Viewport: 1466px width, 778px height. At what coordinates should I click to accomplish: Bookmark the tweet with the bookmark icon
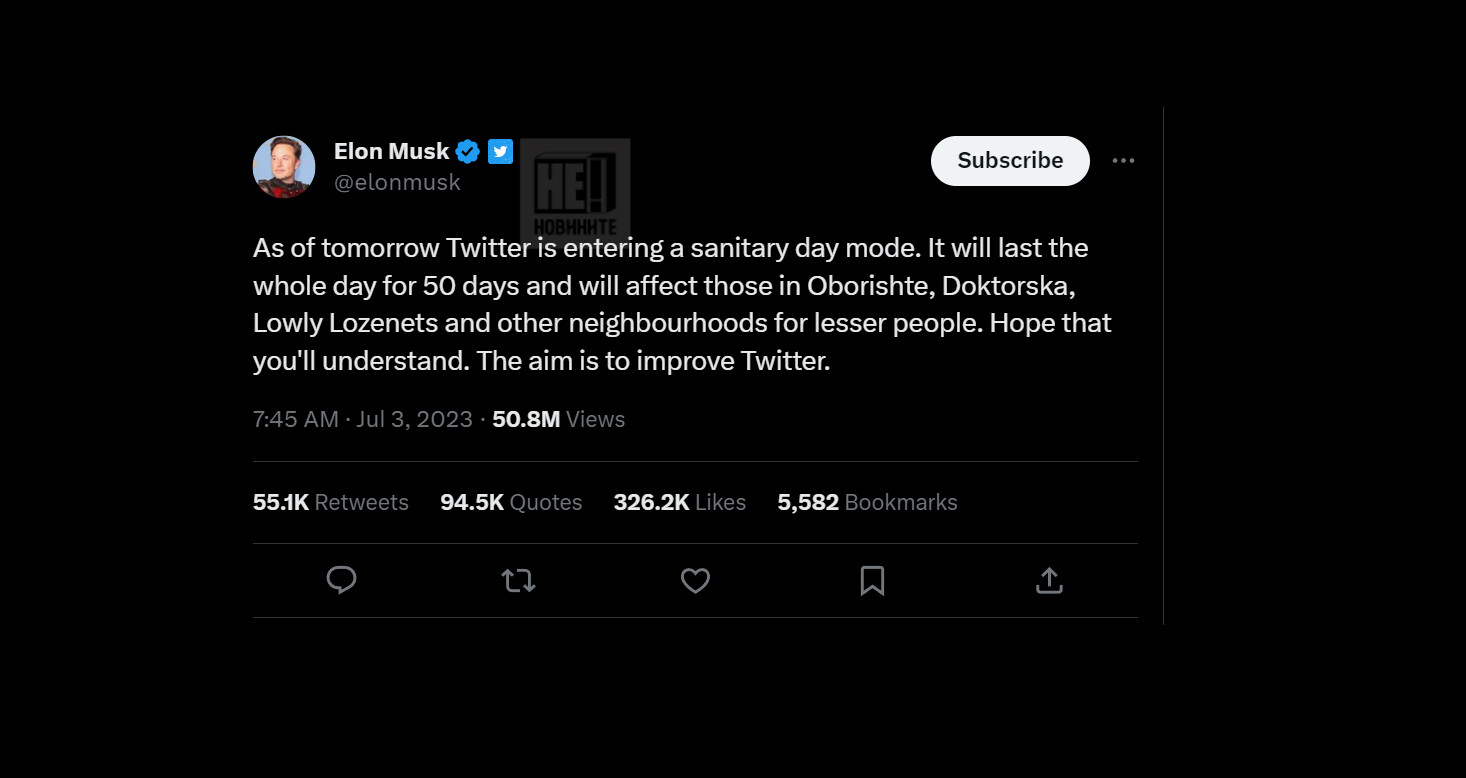pos(872,580)
